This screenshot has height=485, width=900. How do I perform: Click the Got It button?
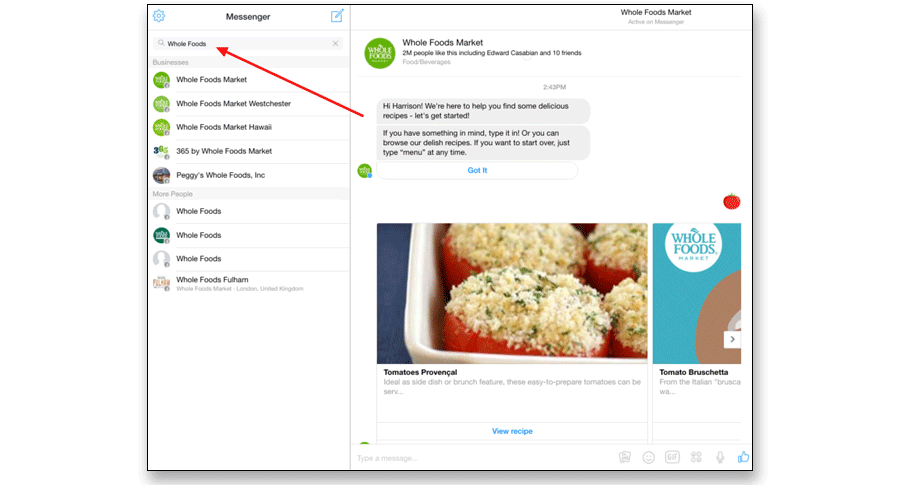(x=477, y=170)
